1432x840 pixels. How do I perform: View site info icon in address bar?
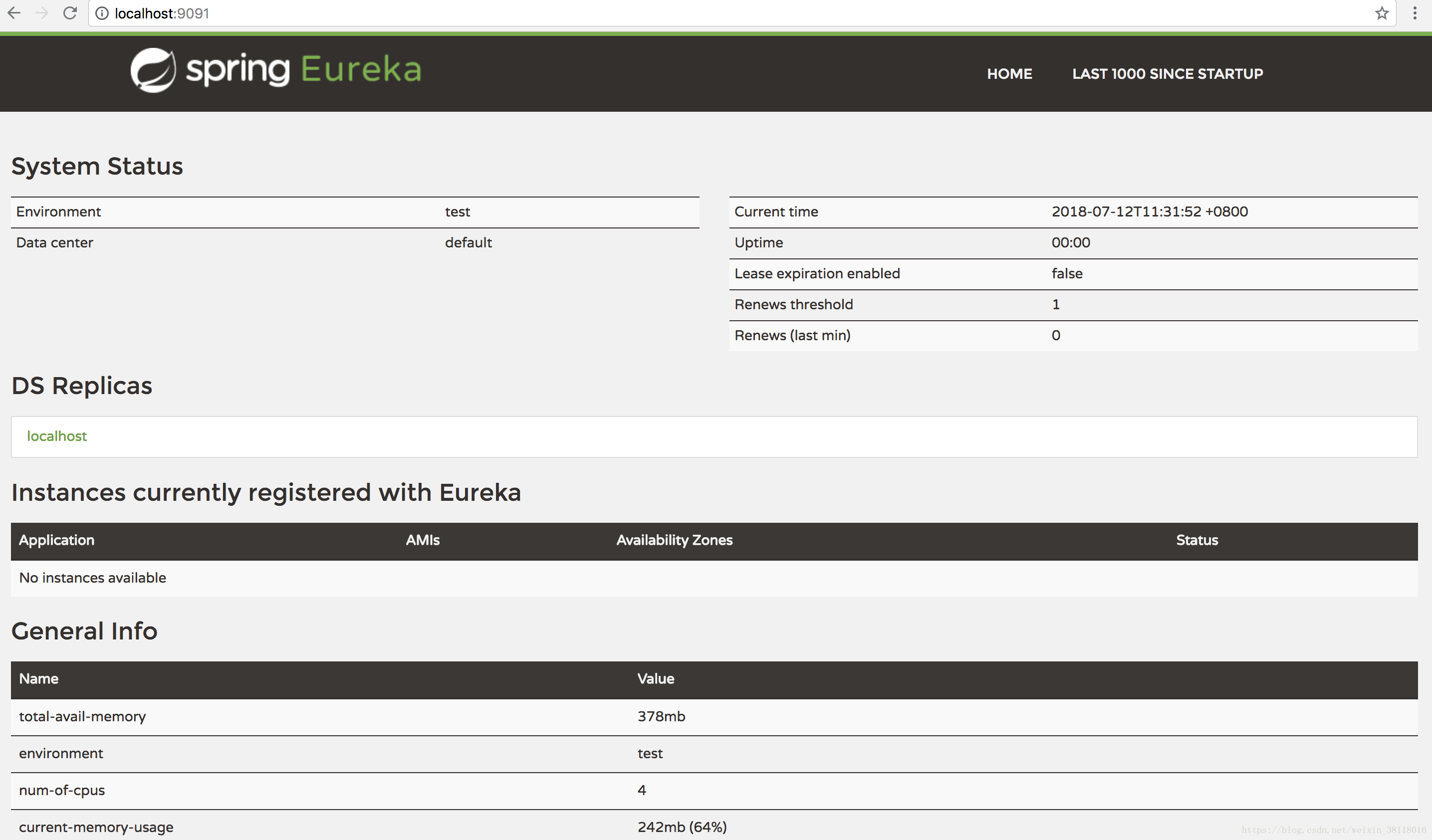pos(102,13)
